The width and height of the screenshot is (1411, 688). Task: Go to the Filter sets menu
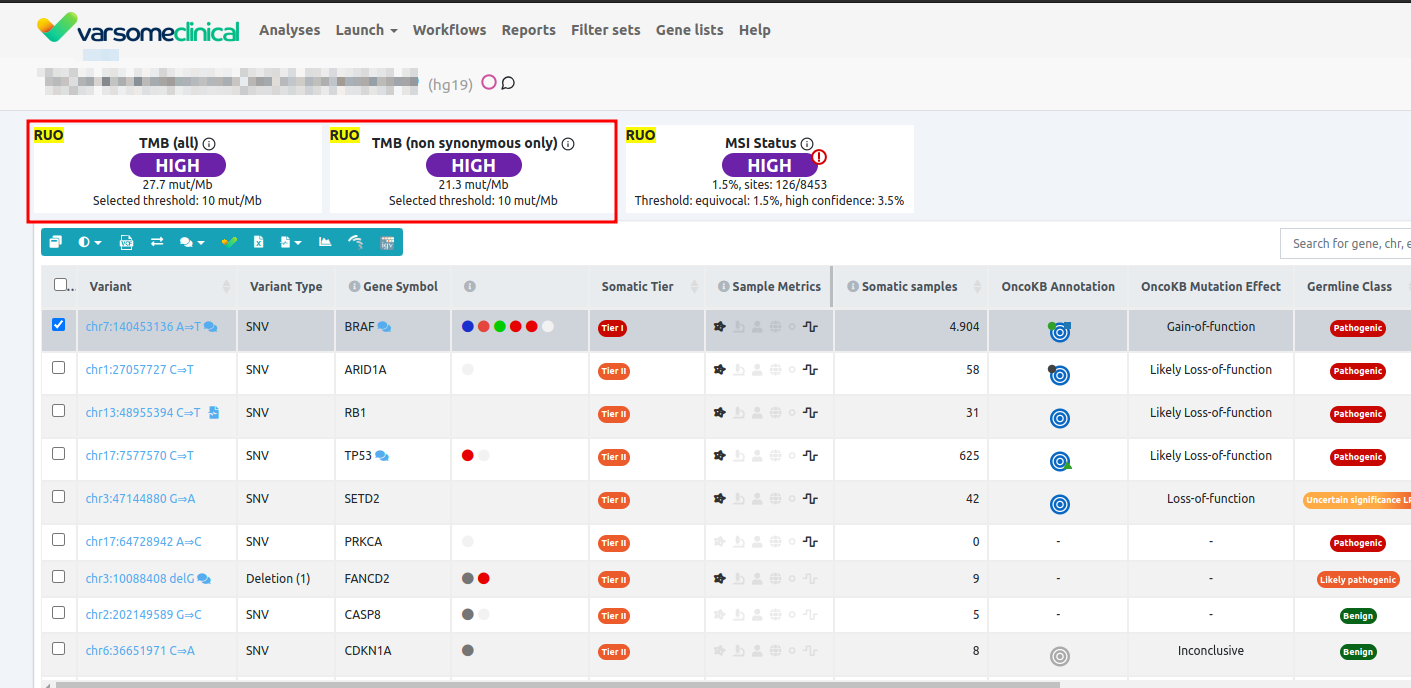605,30
